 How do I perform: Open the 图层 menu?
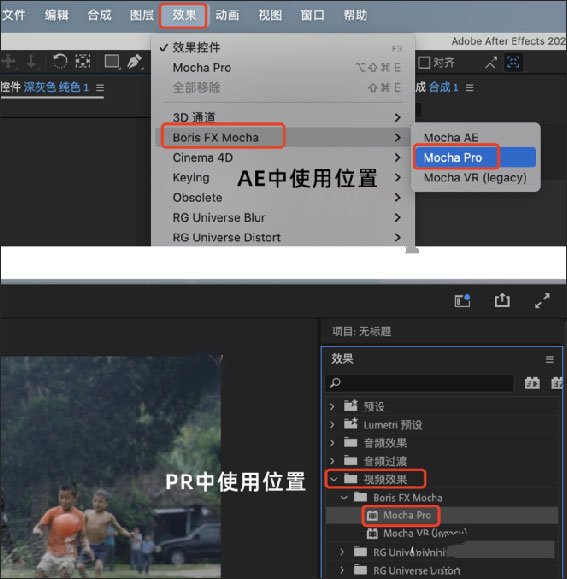click(x=142, y=15)
